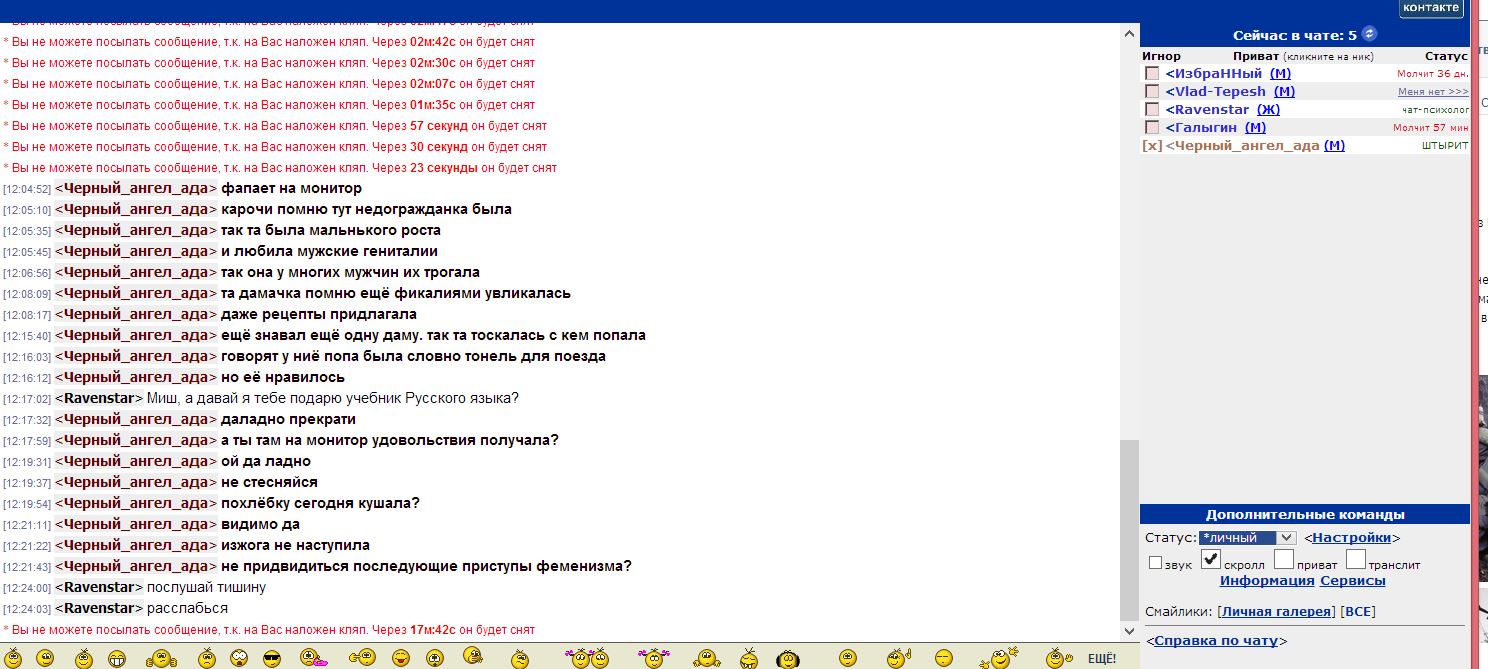Insert the pair of smileys with pink bows

click(x=587, y=657)
